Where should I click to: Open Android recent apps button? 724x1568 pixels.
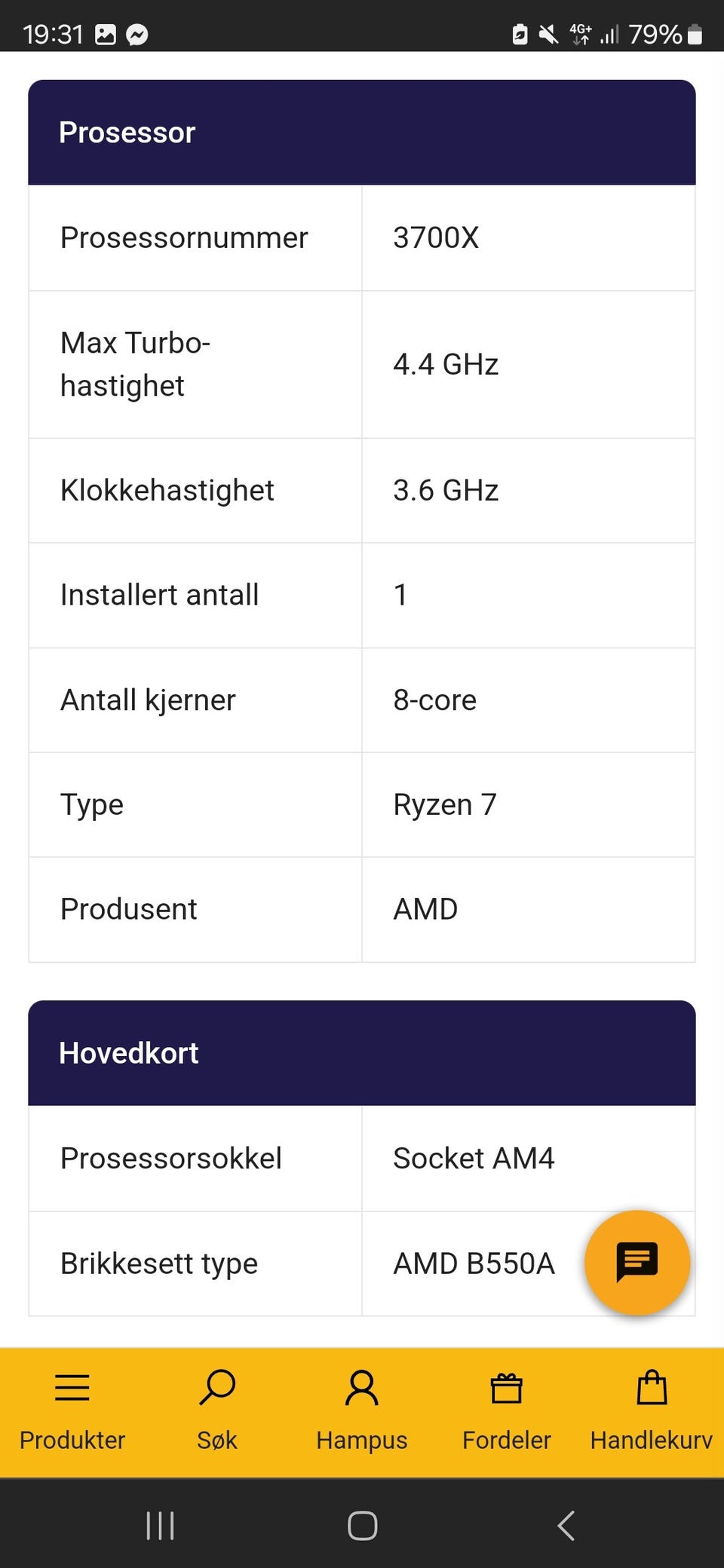(x=160, y=1526)
